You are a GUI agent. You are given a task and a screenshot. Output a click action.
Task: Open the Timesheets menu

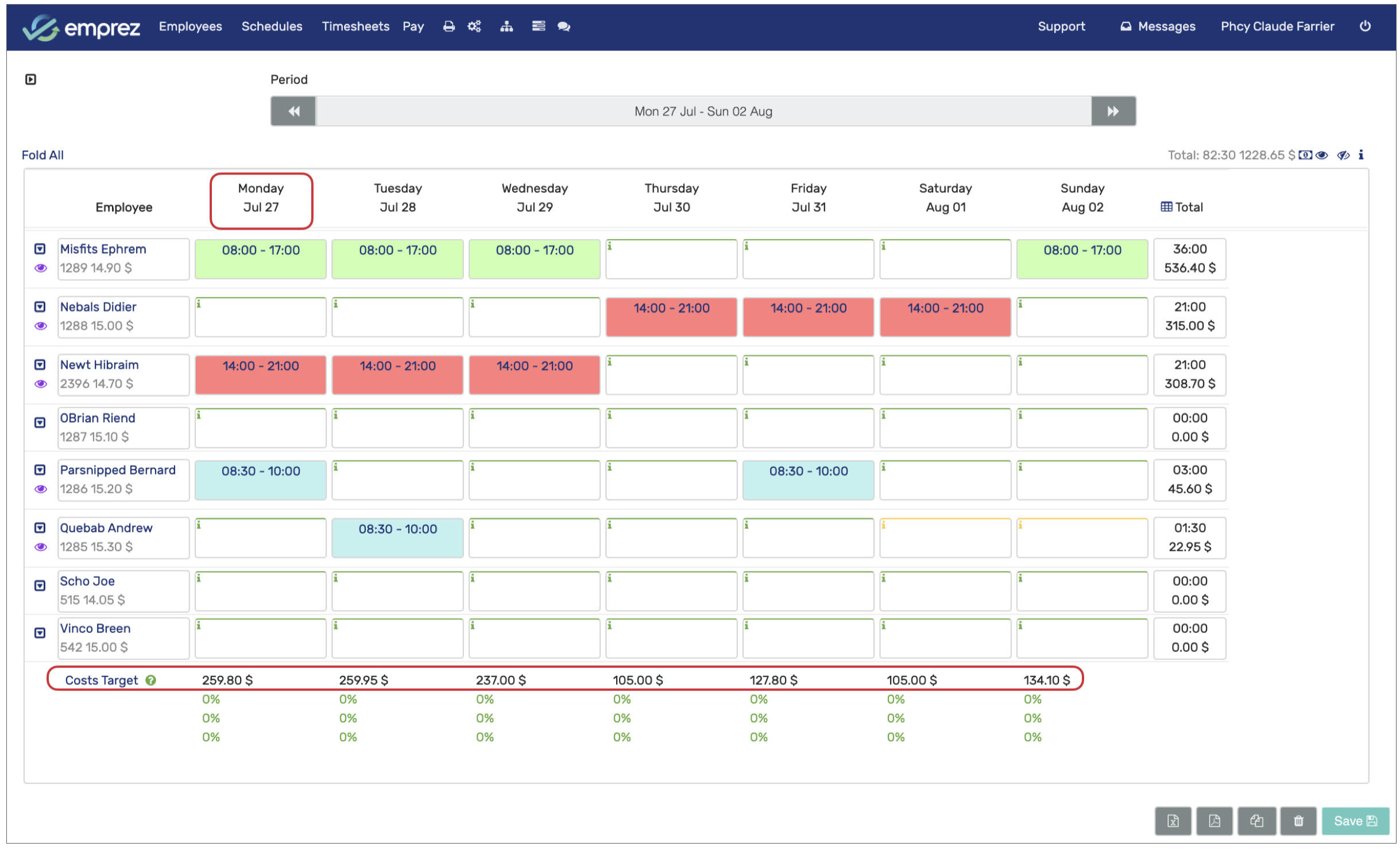[355, 26]
